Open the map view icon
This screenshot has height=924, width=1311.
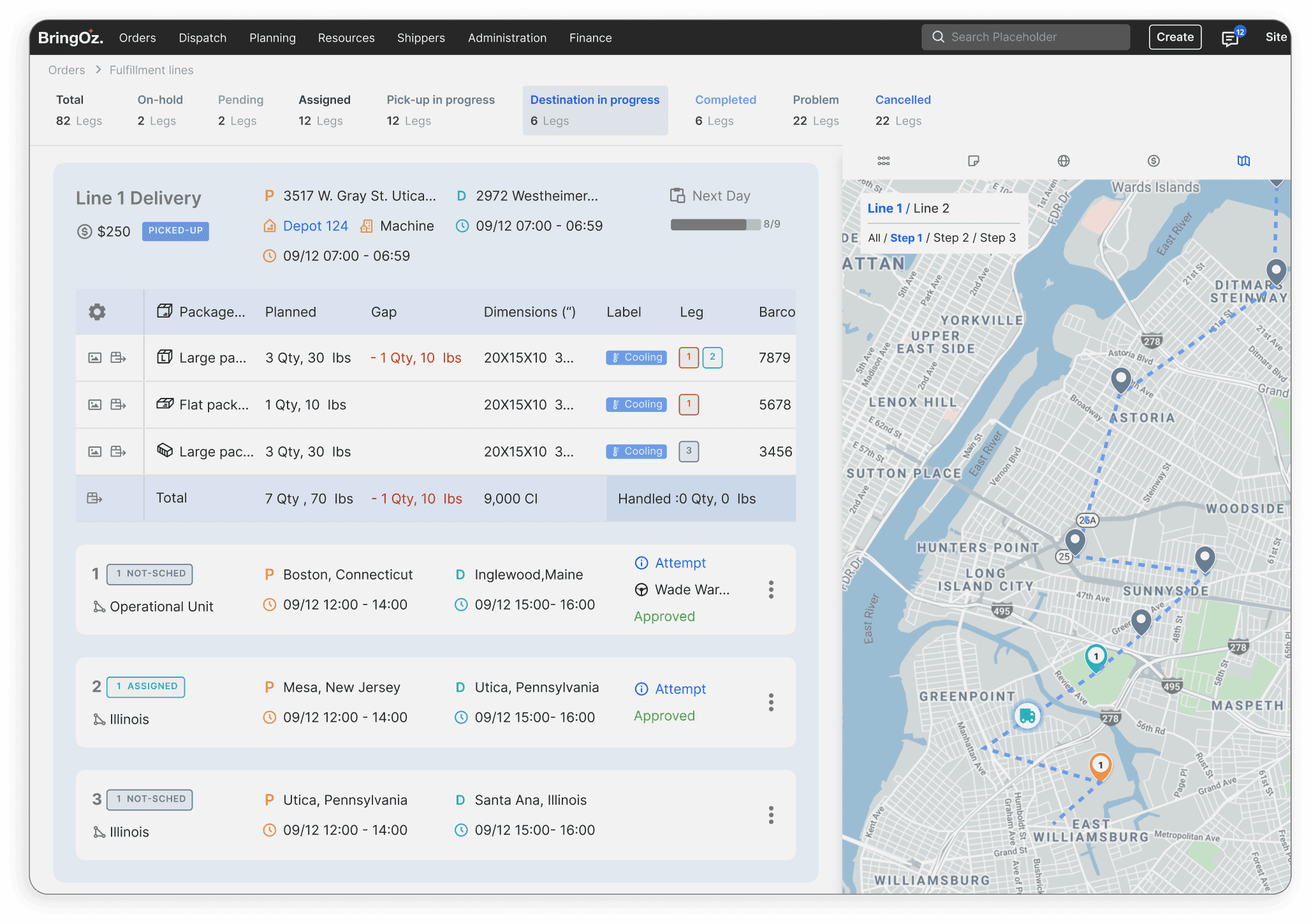(1243, 161)
